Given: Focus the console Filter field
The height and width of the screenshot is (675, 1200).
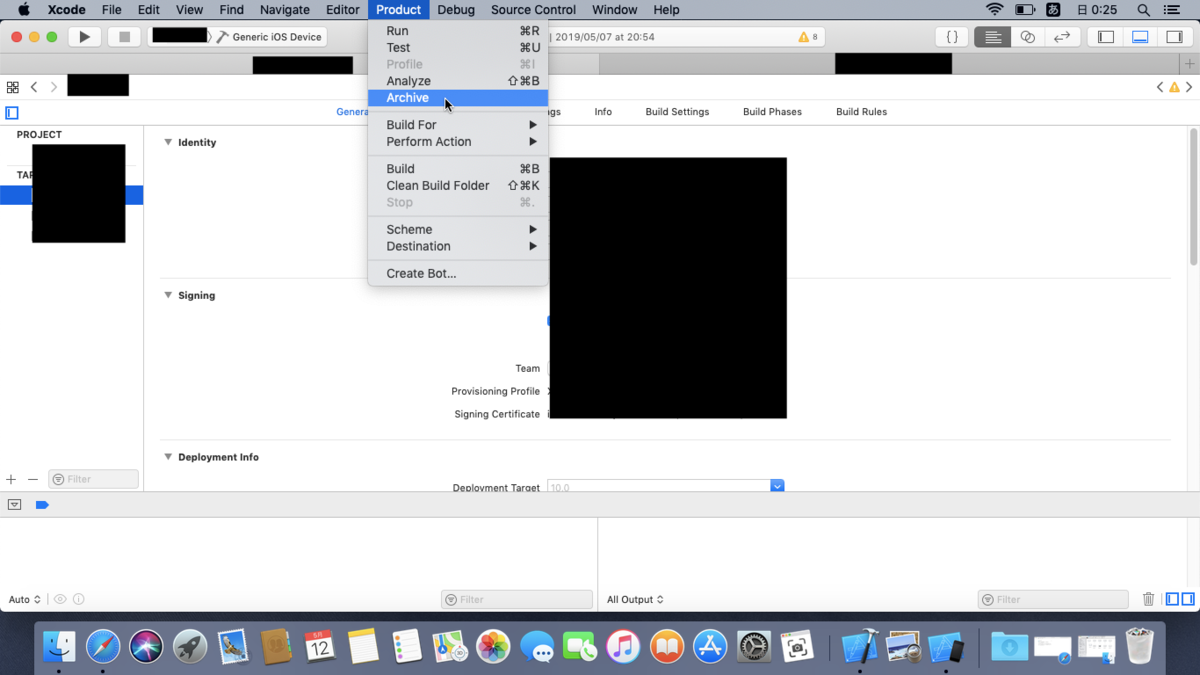Looking at the screenshot, I should pos(1054,600).
